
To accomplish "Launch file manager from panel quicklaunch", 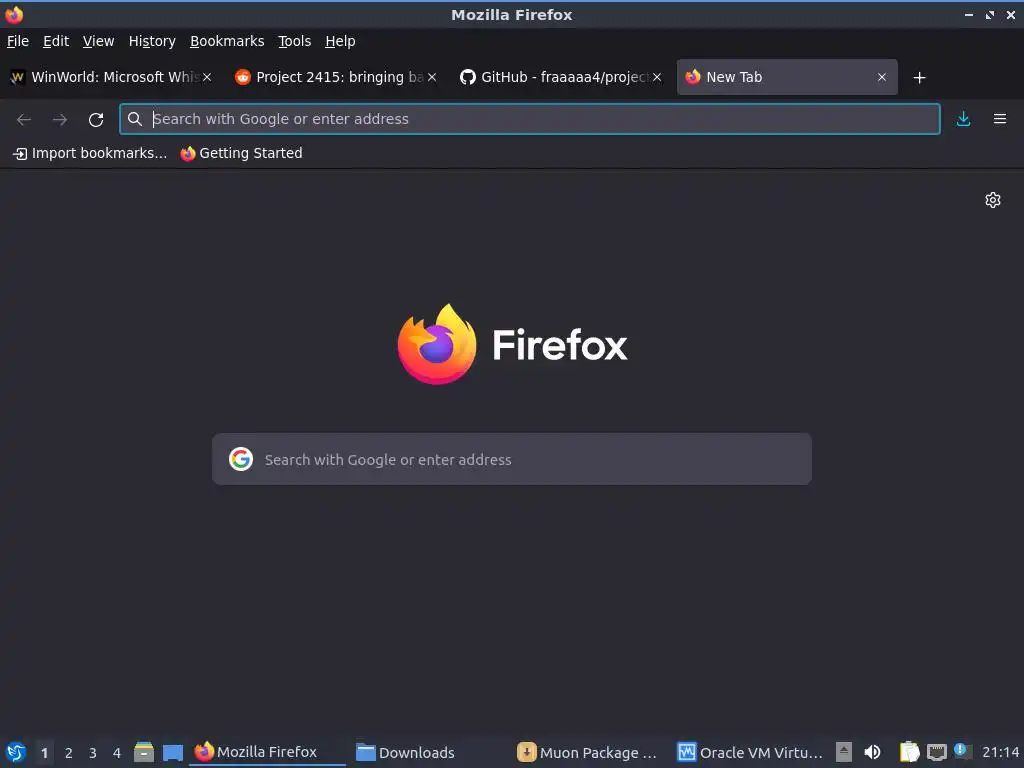I will click(144, 752).
